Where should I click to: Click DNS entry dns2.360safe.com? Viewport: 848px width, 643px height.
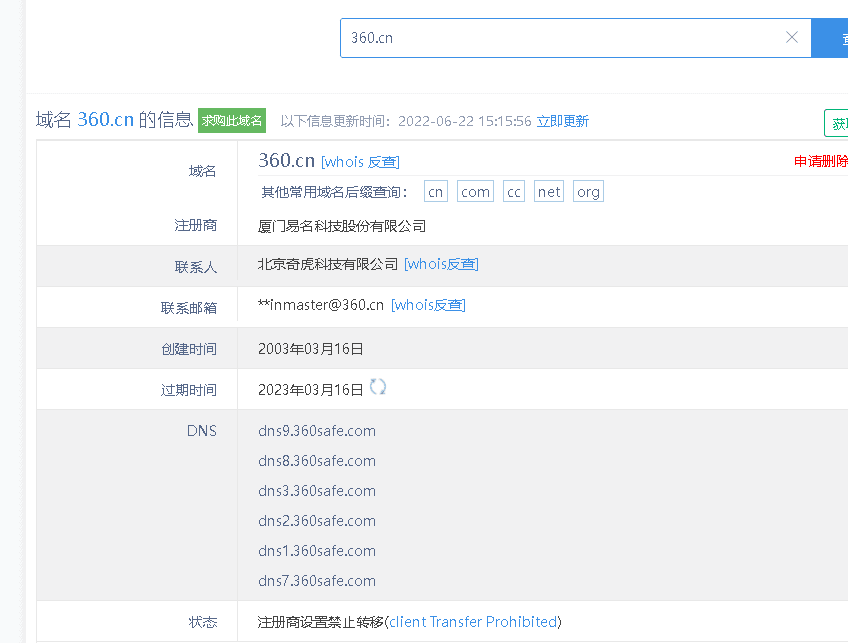click(x=317, y=521)
